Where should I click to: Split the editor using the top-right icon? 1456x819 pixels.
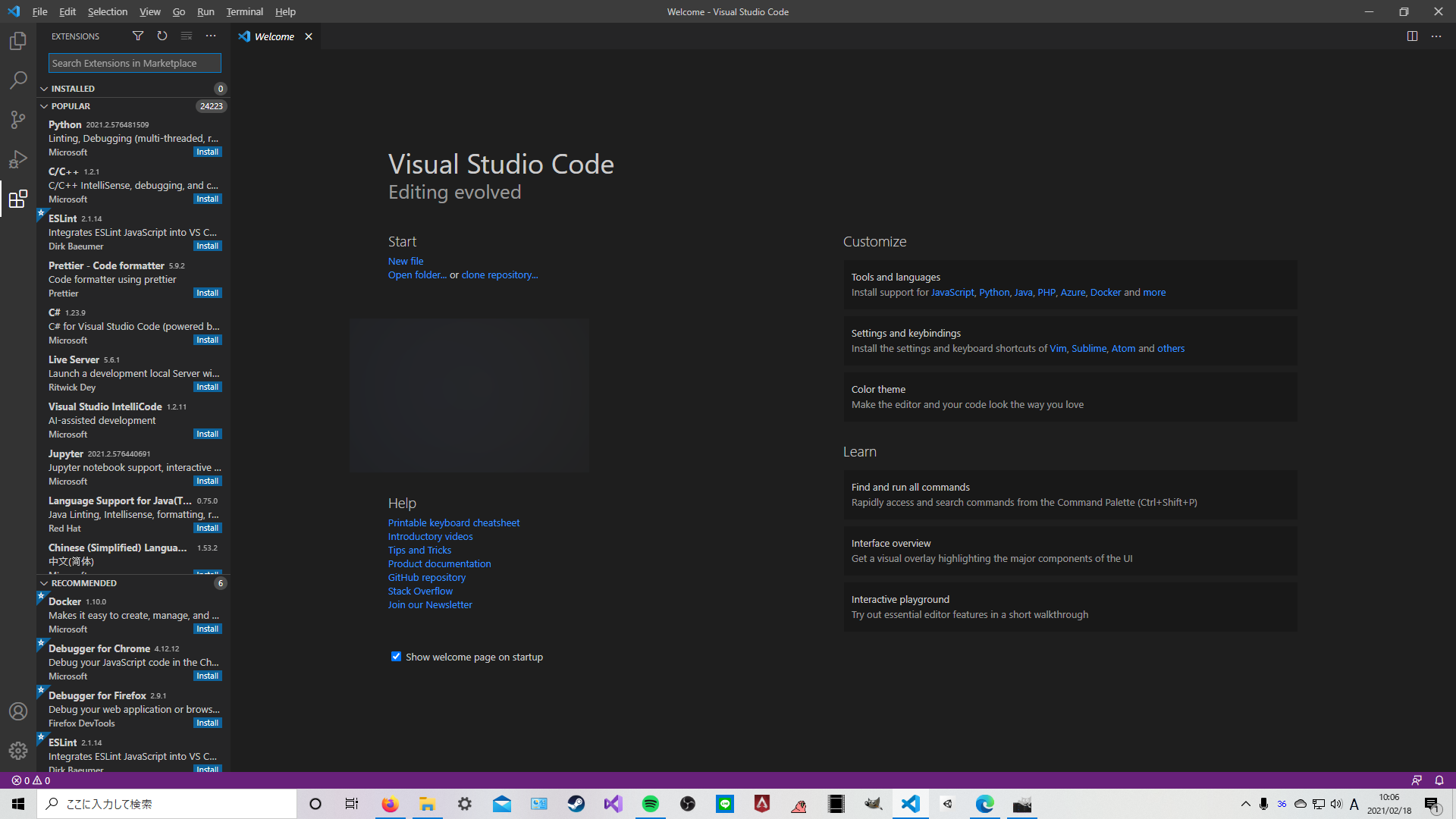click(1411, 36)
